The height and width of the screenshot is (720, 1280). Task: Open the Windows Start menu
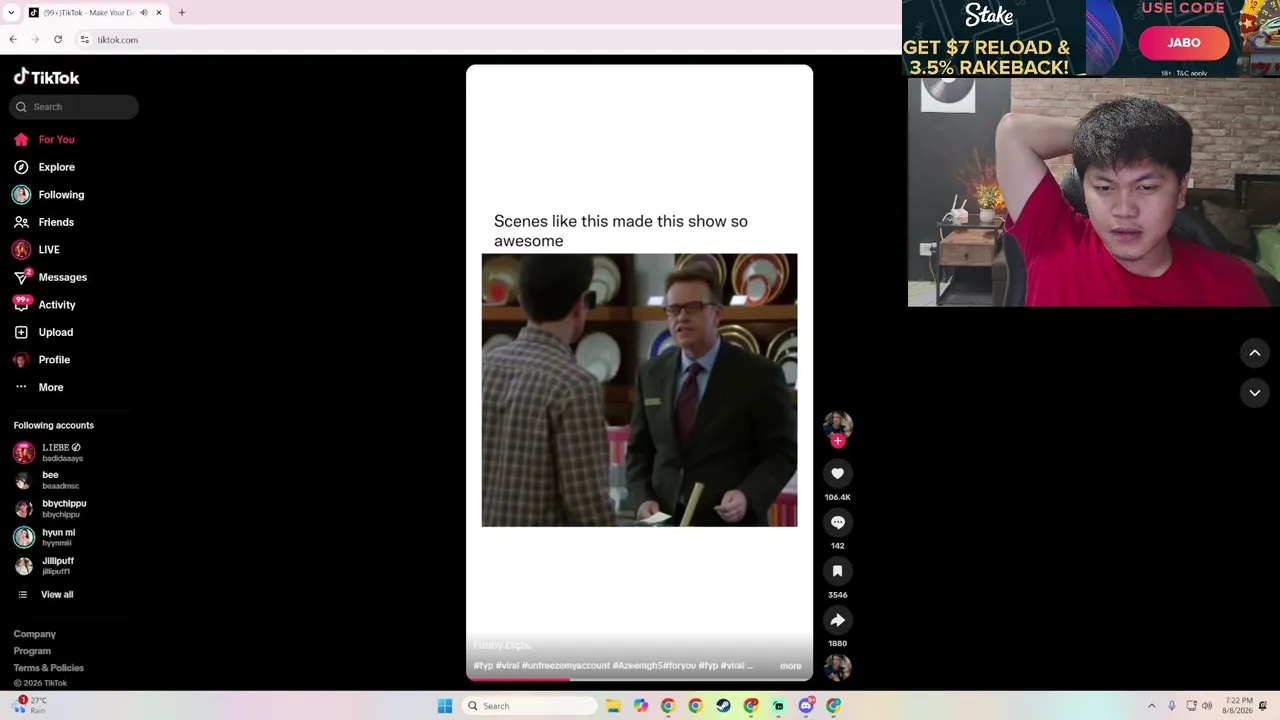click(445, 706)
